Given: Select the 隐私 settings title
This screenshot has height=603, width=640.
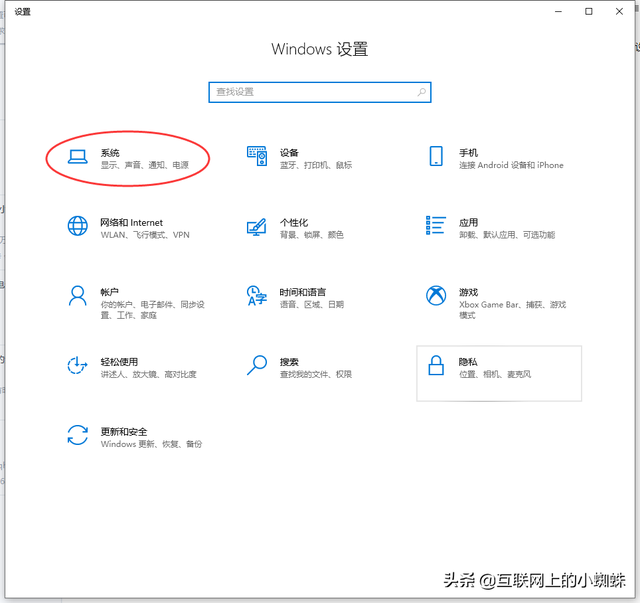Looking at the screenshot, I should click(468, 362).
